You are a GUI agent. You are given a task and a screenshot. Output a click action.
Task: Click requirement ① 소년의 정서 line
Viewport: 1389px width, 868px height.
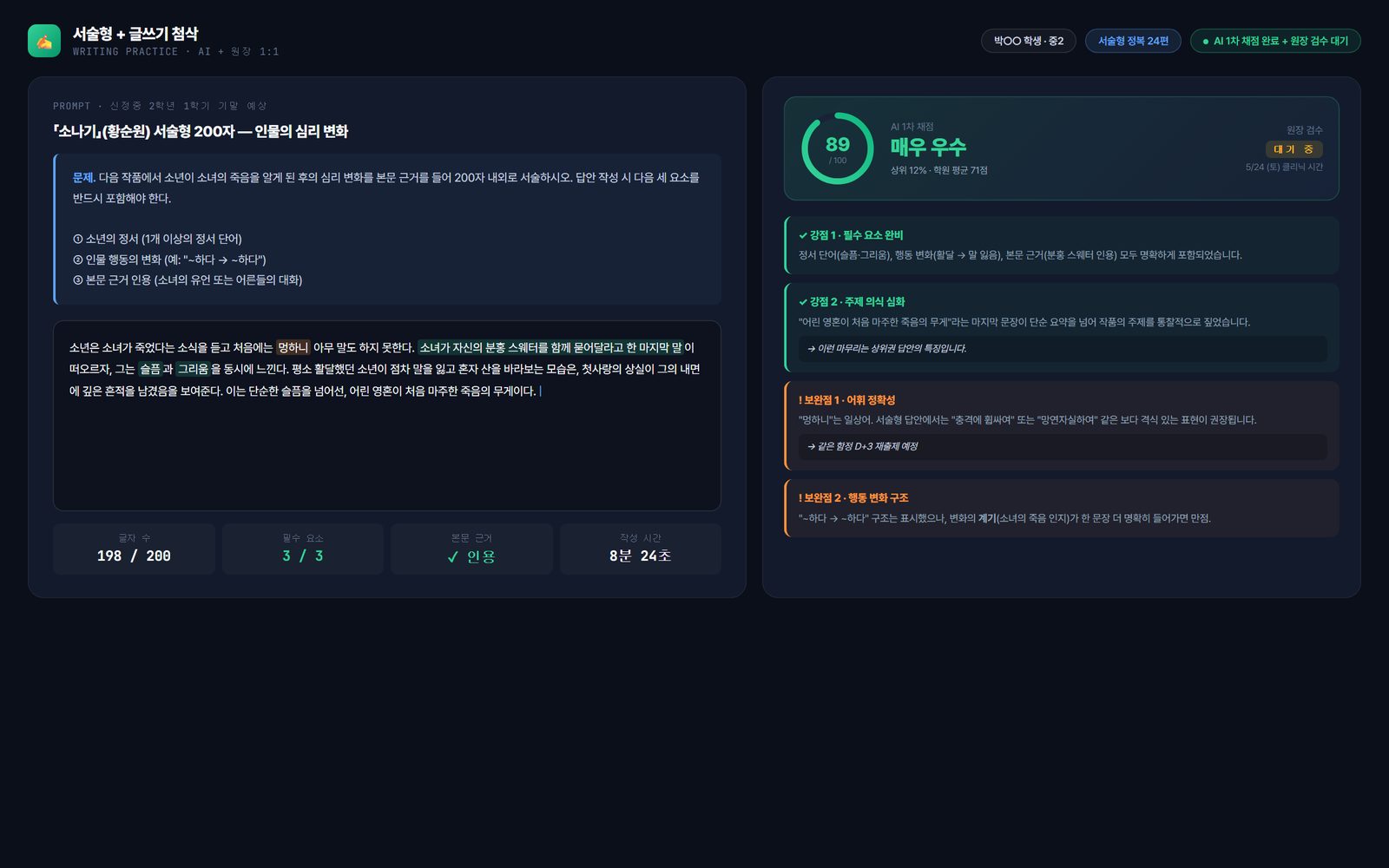point(157,239)
